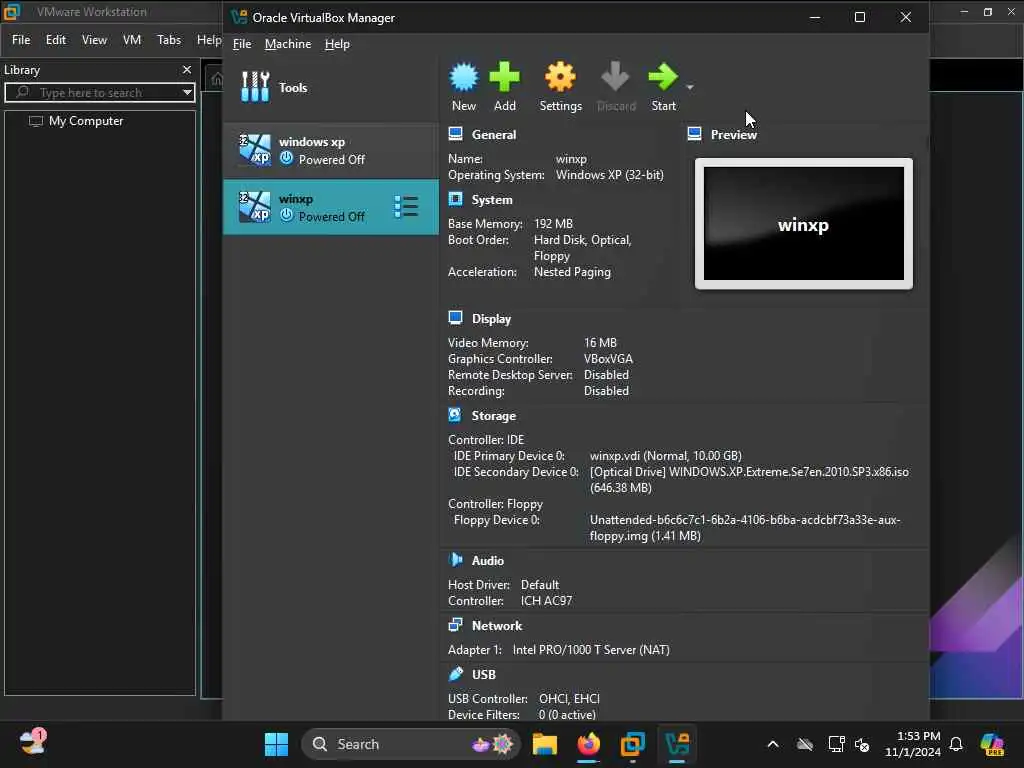The height and width of the screenshot is (768, 1024).
Task: Click the winxp preview thumbnail
Action: pos(803,223)
